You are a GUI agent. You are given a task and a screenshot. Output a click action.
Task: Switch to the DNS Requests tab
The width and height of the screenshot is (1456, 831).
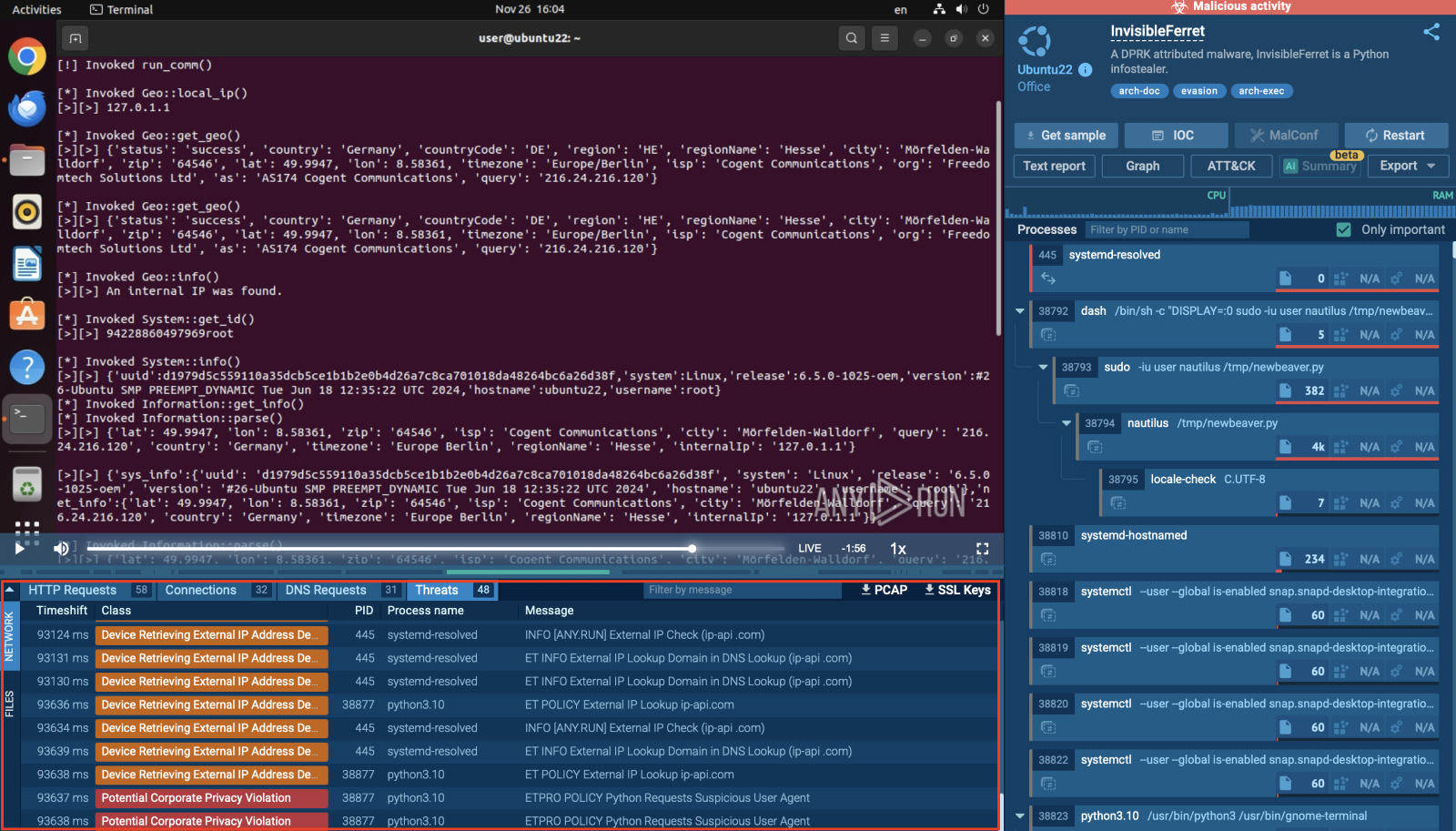coord(326,590)
